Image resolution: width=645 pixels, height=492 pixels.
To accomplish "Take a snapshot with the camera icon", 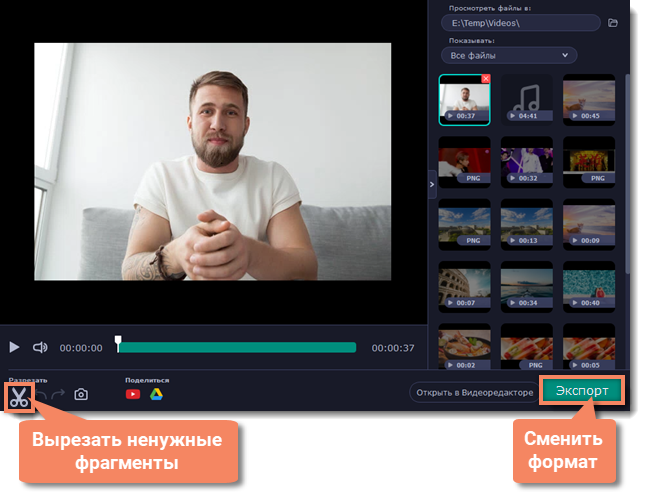I will pyautogui.click(x=81, y=395).
